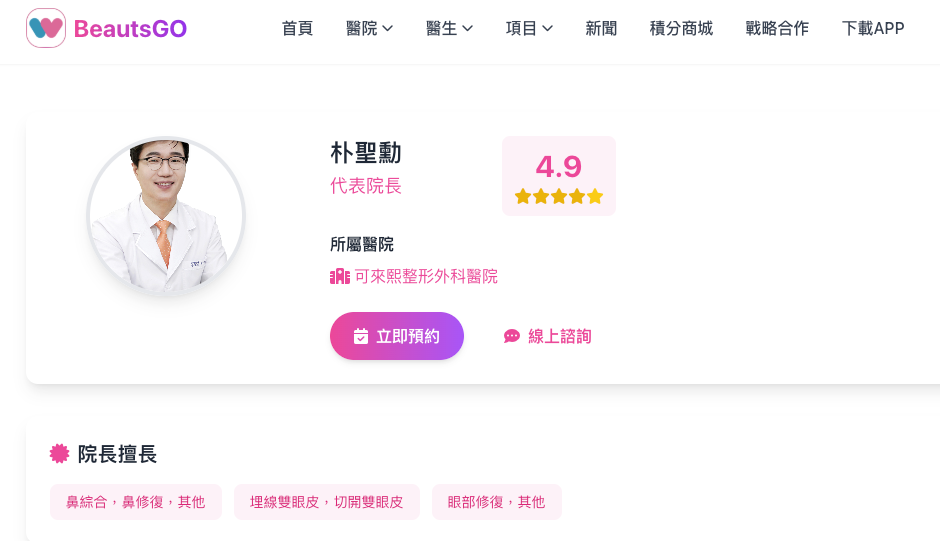The height and width of the screenshot is (541, 940).
Task: Navigate to 戰略合作 page
Action: (x=777, y=28)
